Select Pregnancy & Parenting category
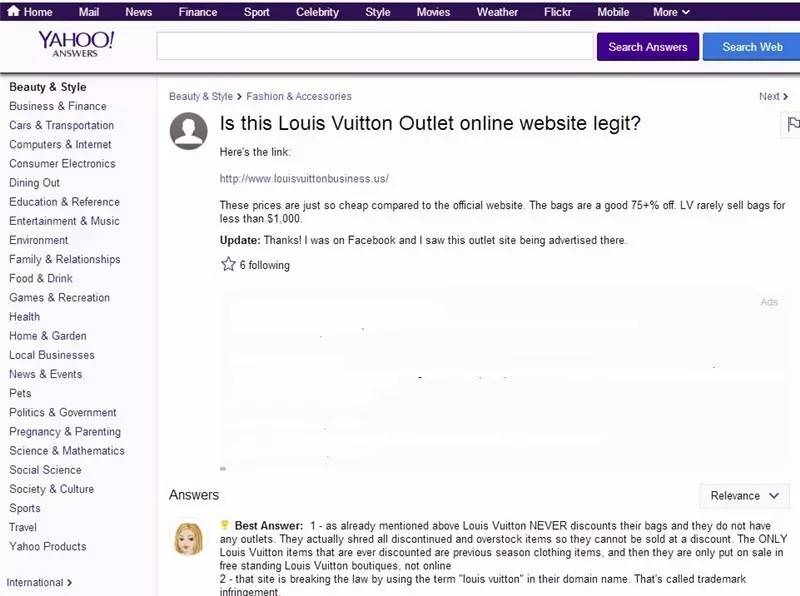Viewport: 800px width, 596px height. point(65,431)
